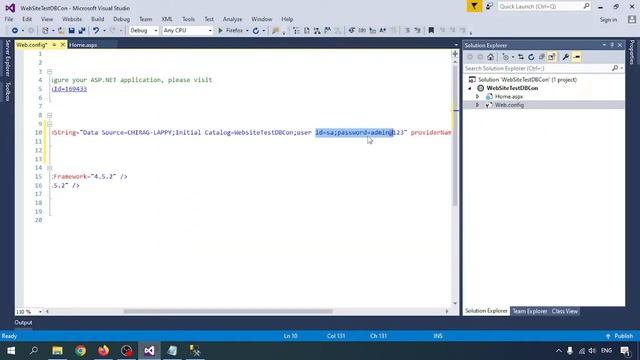Click the editor vertical scrollbar thumb
Screen dimensions: 640x360
(455, 136)
